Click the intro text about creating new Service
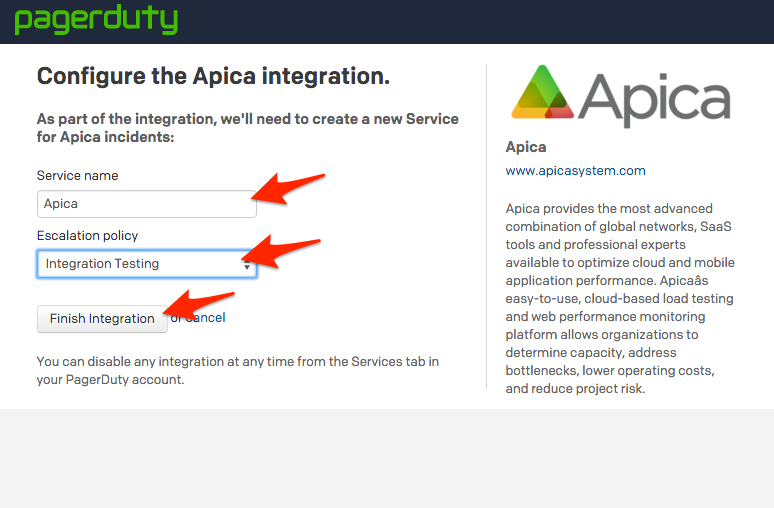 tap(247, 128)
